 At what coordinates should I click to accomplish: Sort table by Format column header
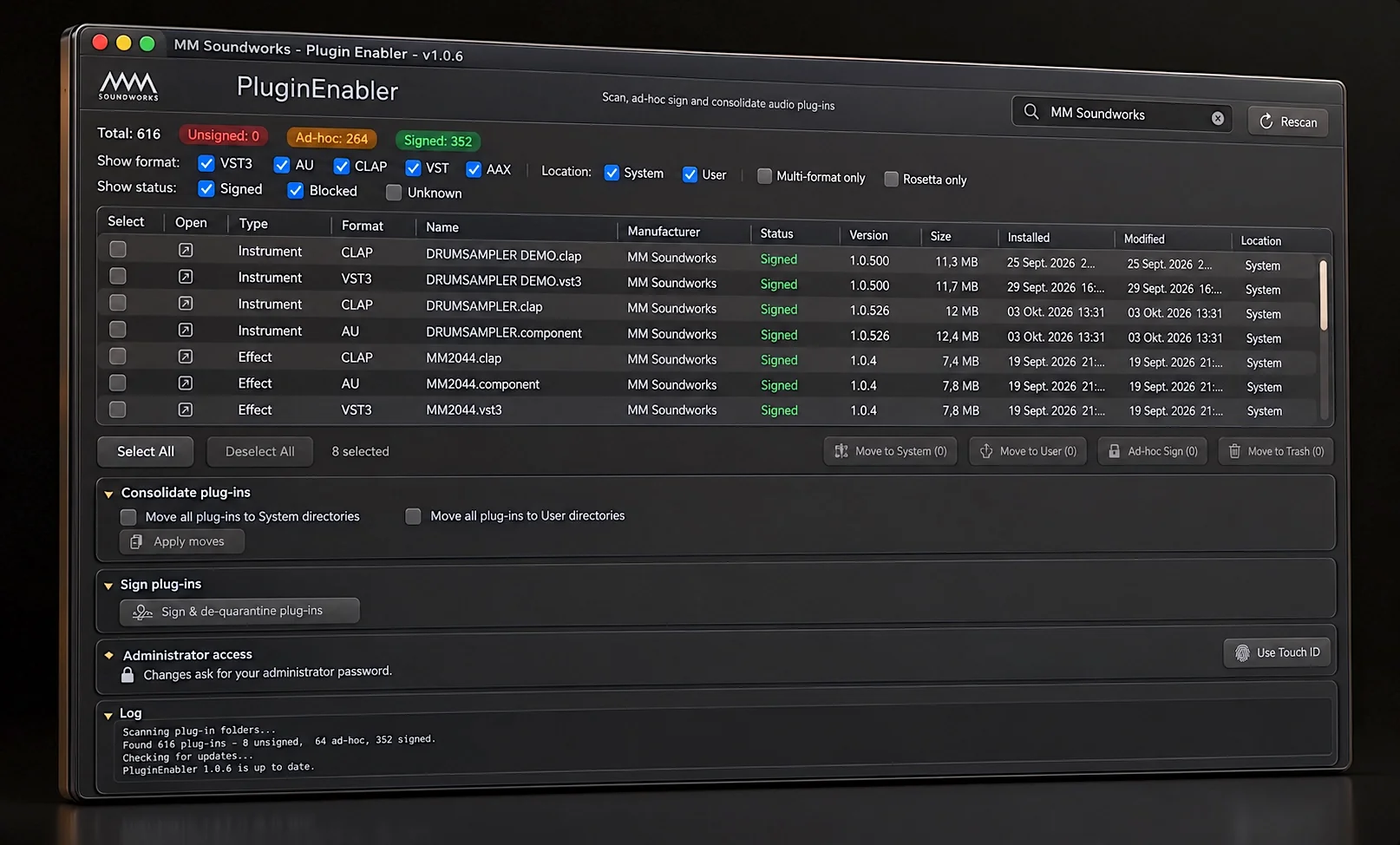tap(362, 226)
